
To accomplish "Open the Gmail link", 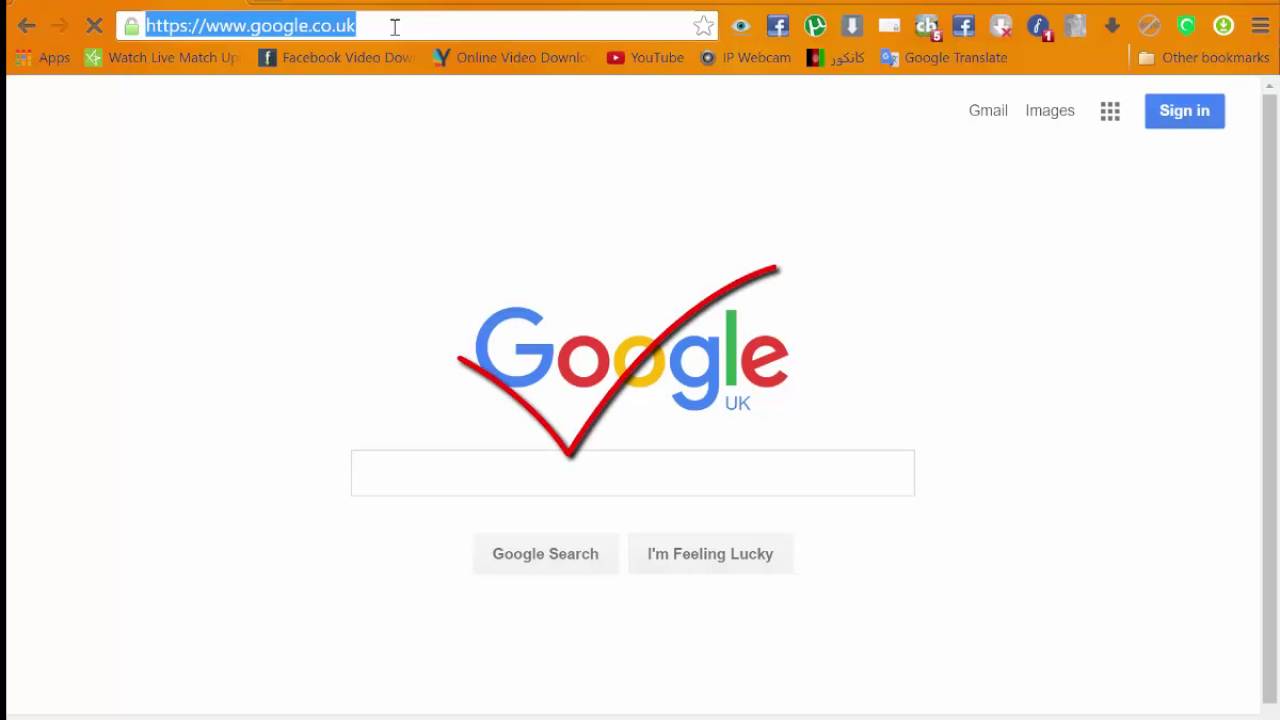I will click(988, 111).
